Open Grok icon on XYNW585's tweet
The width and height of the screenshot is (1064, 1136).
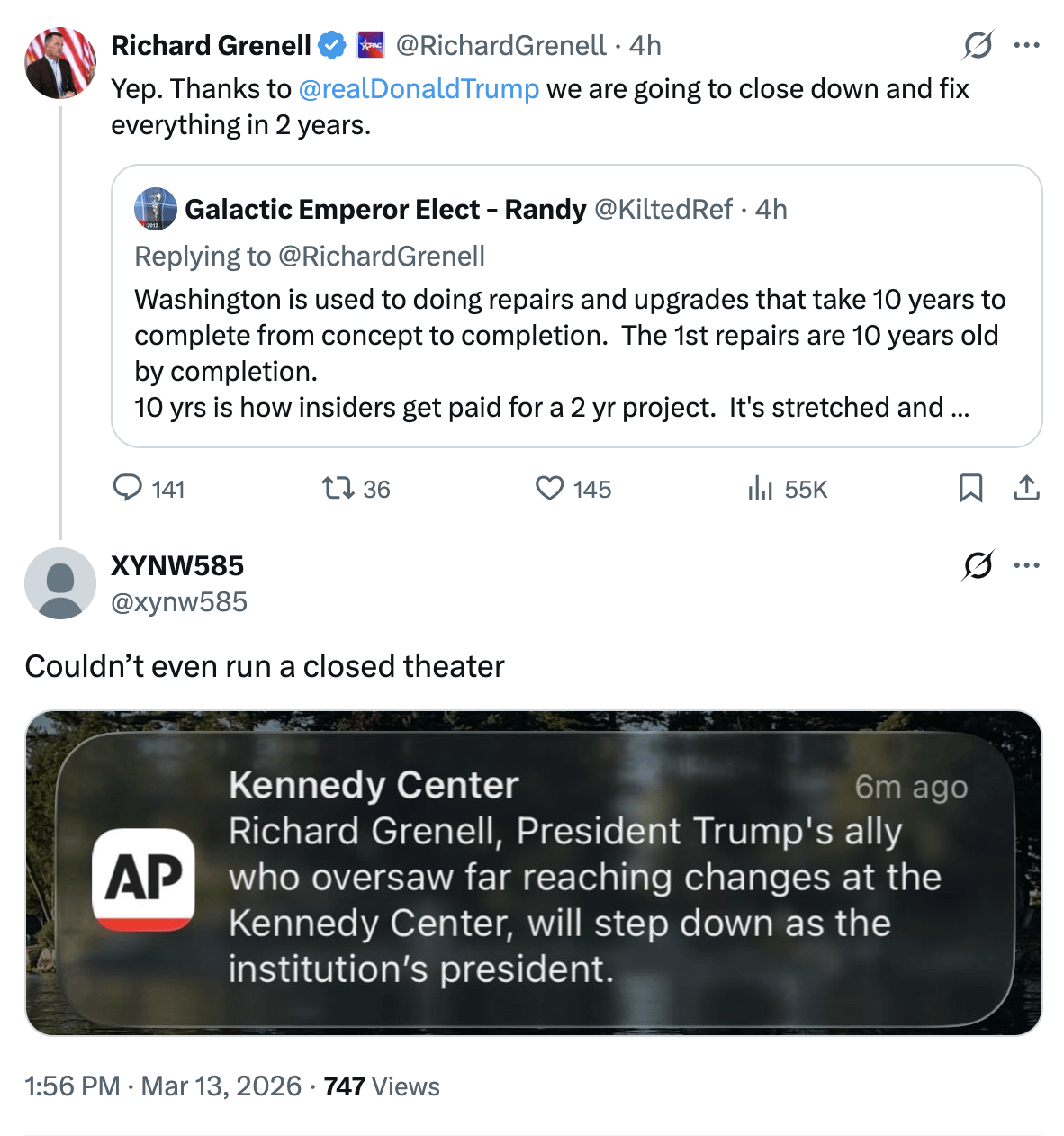tap(978, 565)
